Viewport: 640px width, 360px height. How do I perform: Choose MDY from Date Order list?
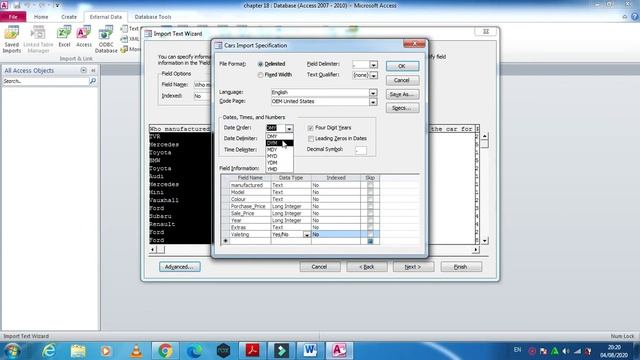pyautogui.click(x=280, y=149)
